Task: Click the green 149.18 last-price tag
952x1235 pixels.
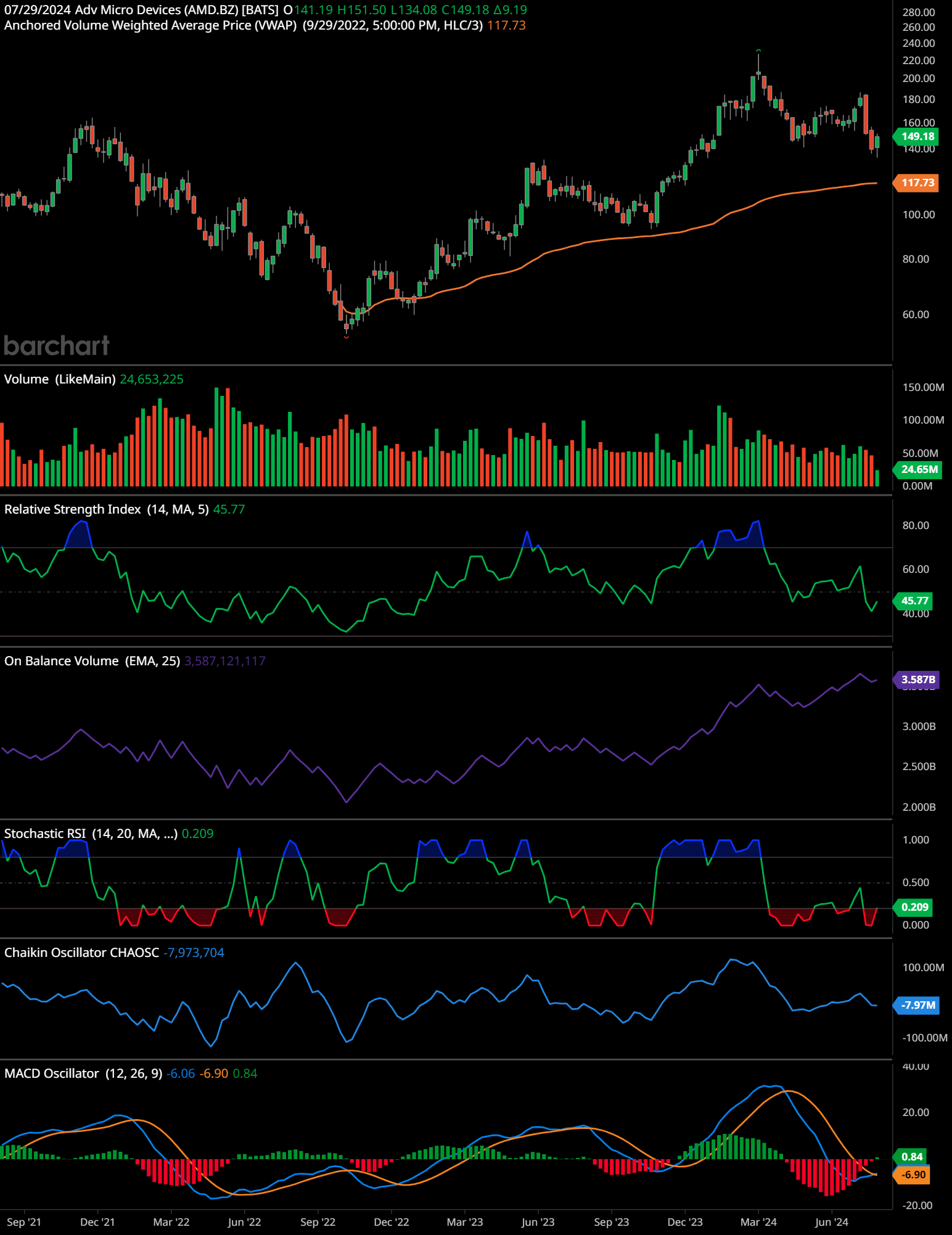Action: tap(917, 136)
